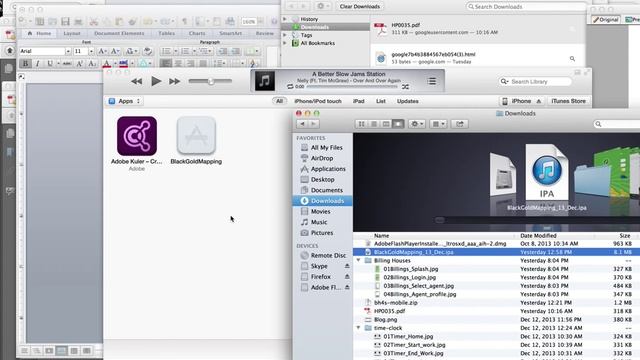Click the iPhone device button in iTunes
640x360 pixels.
[517, 101]
